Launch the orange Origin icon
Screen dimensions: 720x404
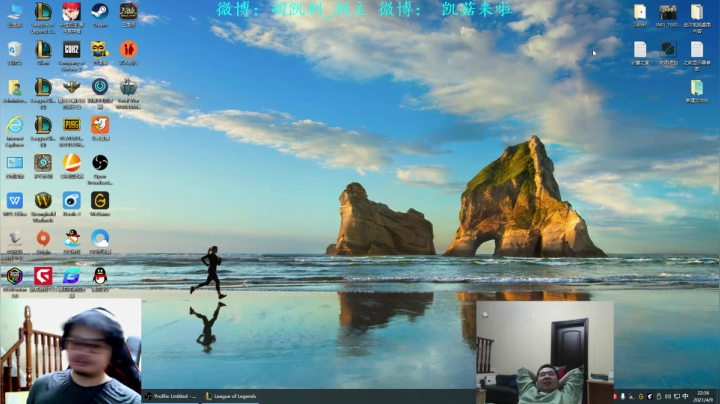(43, 239)
